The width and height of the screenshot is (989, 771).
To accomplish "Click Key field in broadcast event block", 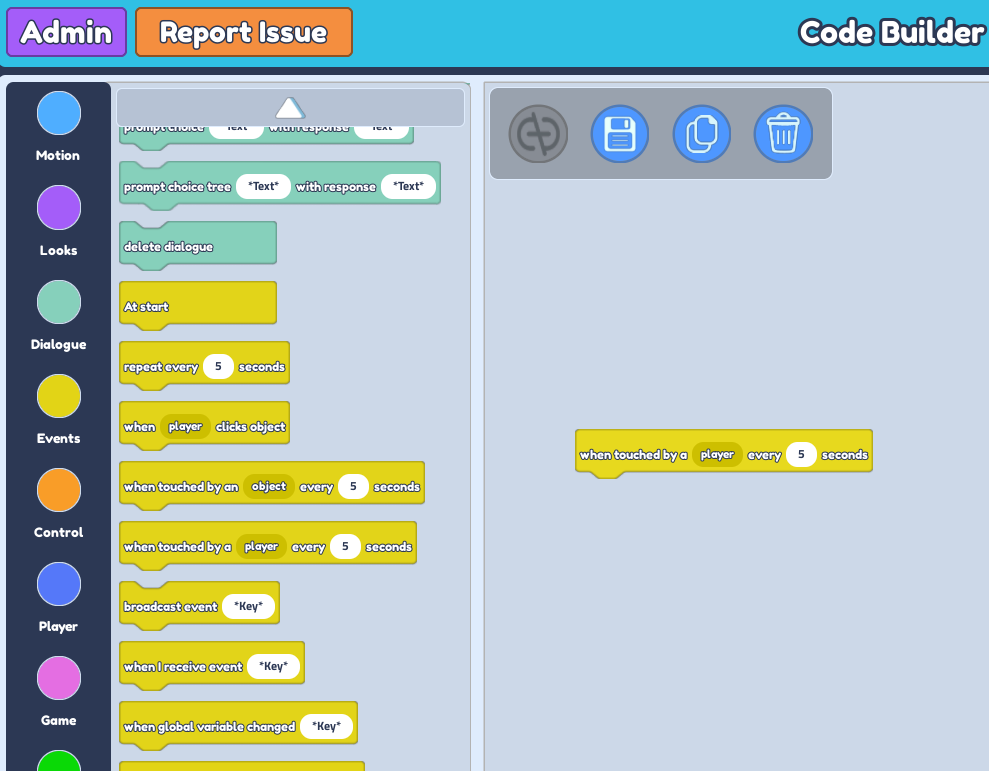I will click(248, 607).
